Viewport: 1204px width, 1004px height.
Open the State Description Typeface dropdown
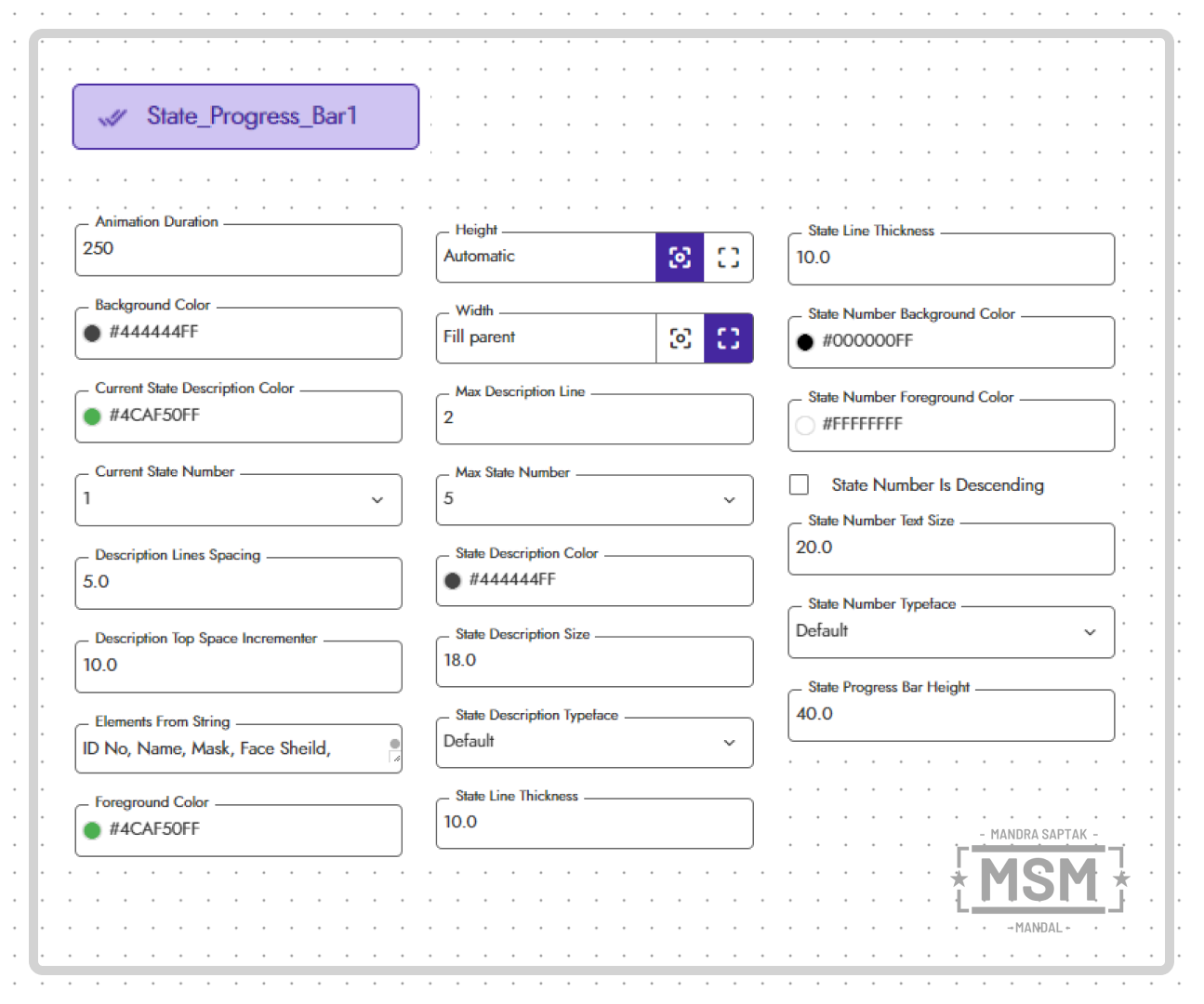tap(594, 742)
